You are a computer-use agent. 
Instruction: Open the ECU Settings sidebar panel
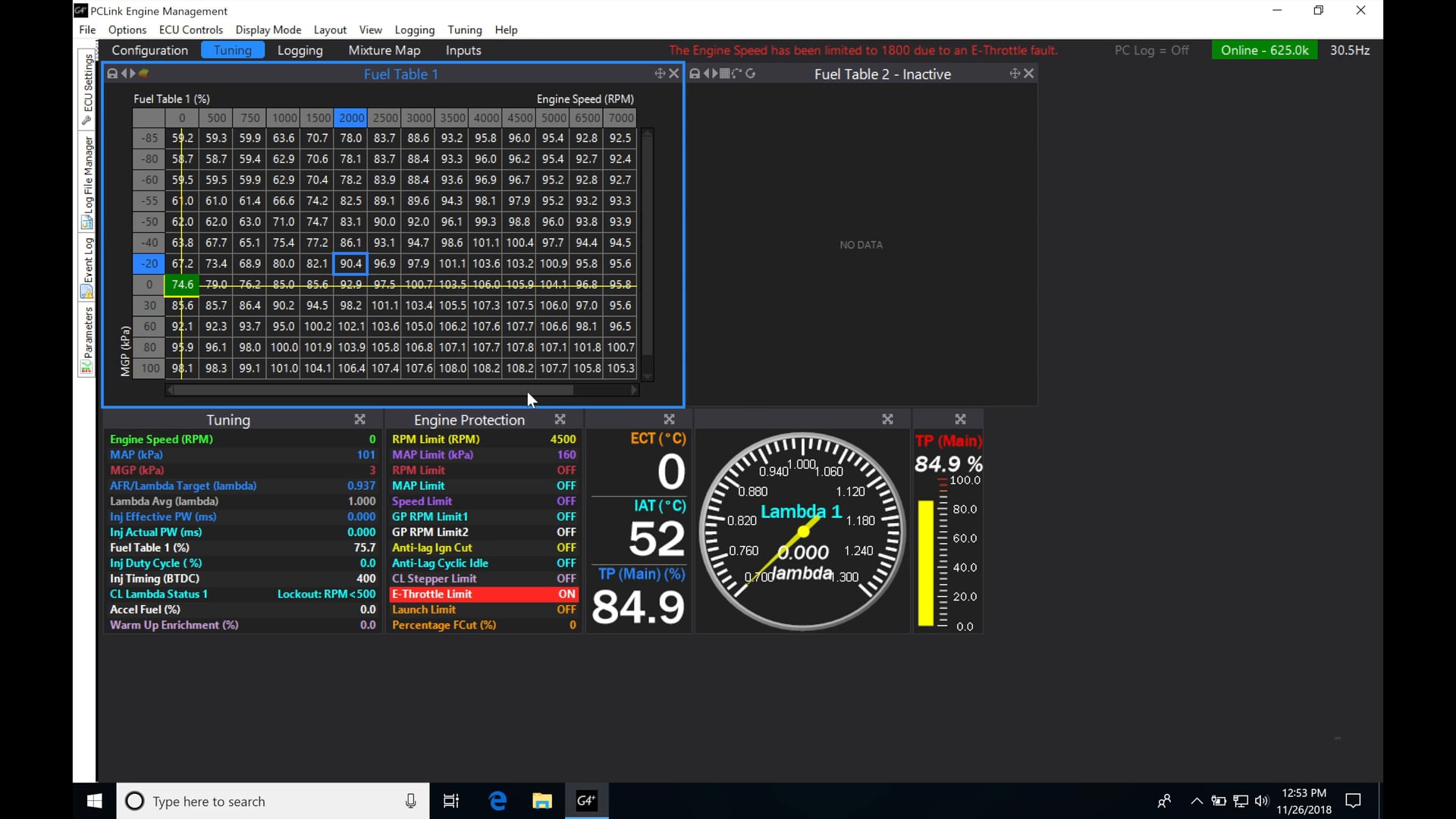click(87, 89)
